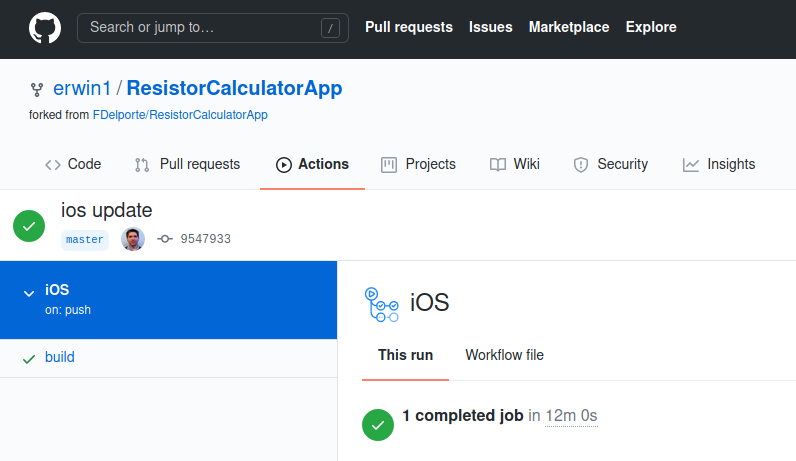
Task: Open the Explore page
Action: click(651, 27)
